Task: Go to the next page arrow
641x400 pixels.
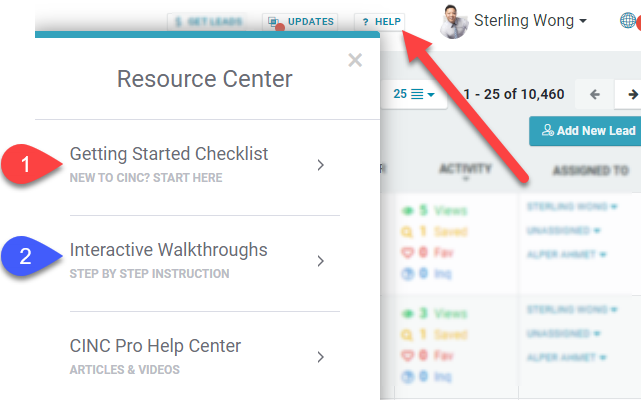Action: coord(632,95)
